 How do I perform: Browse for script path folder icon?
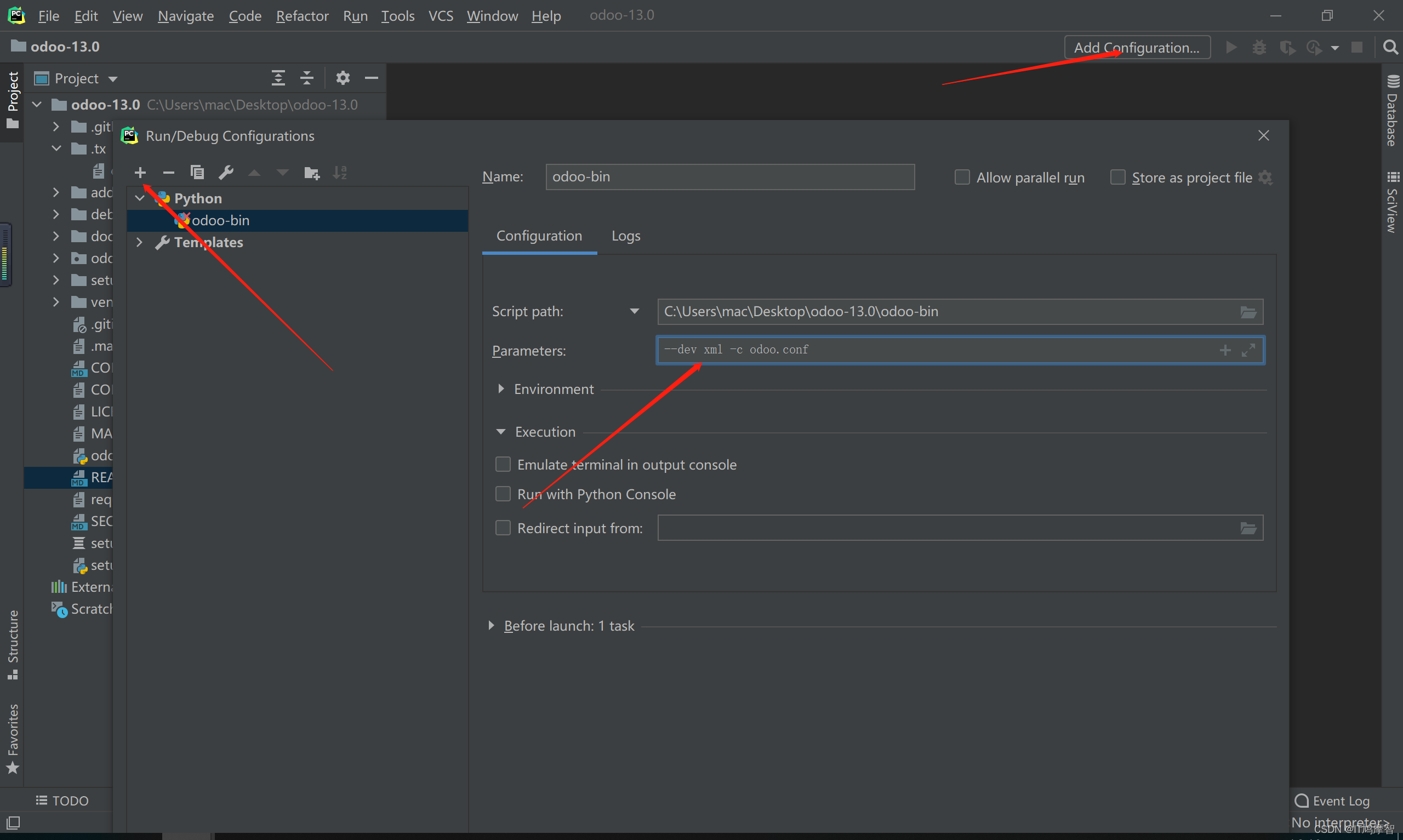tap(1248, 312)
